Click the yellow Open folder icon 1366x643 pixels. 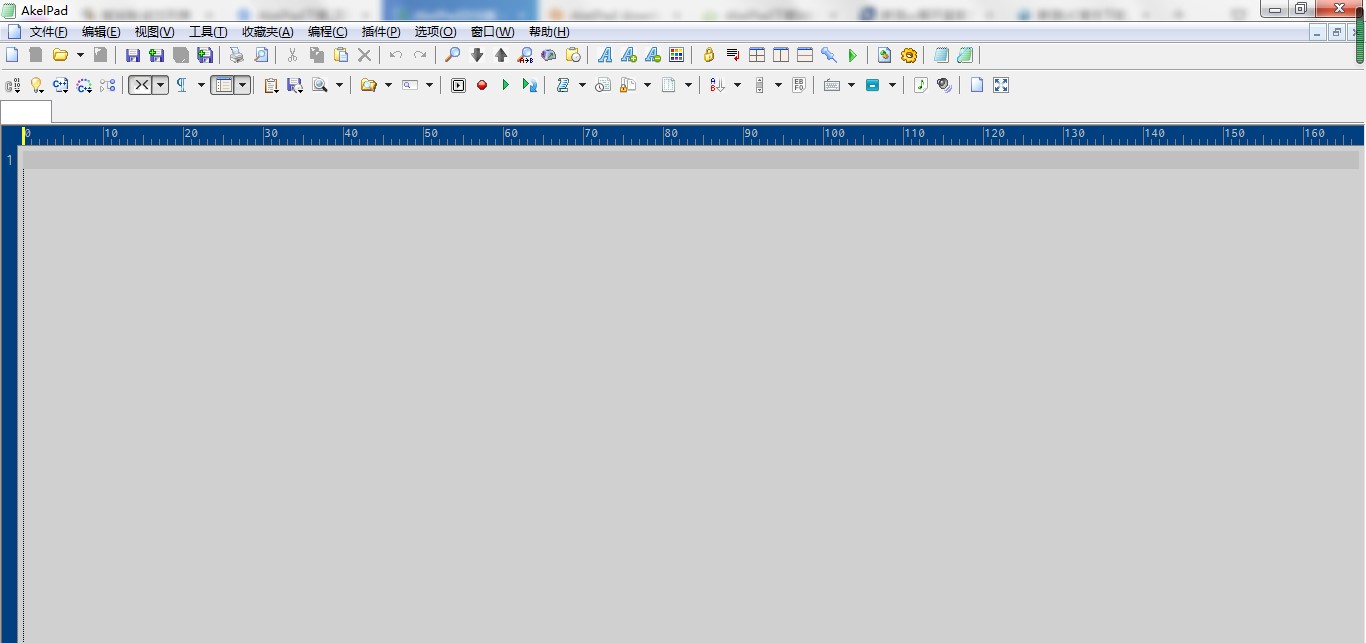pos(60,55)
